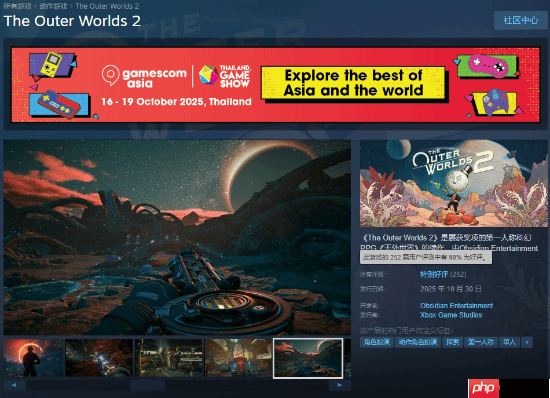Viewport: 550px width, 398px height.
Task: Select the 动作角色扮演 tag
Action: pyautogui.click(x=418, y=342)
